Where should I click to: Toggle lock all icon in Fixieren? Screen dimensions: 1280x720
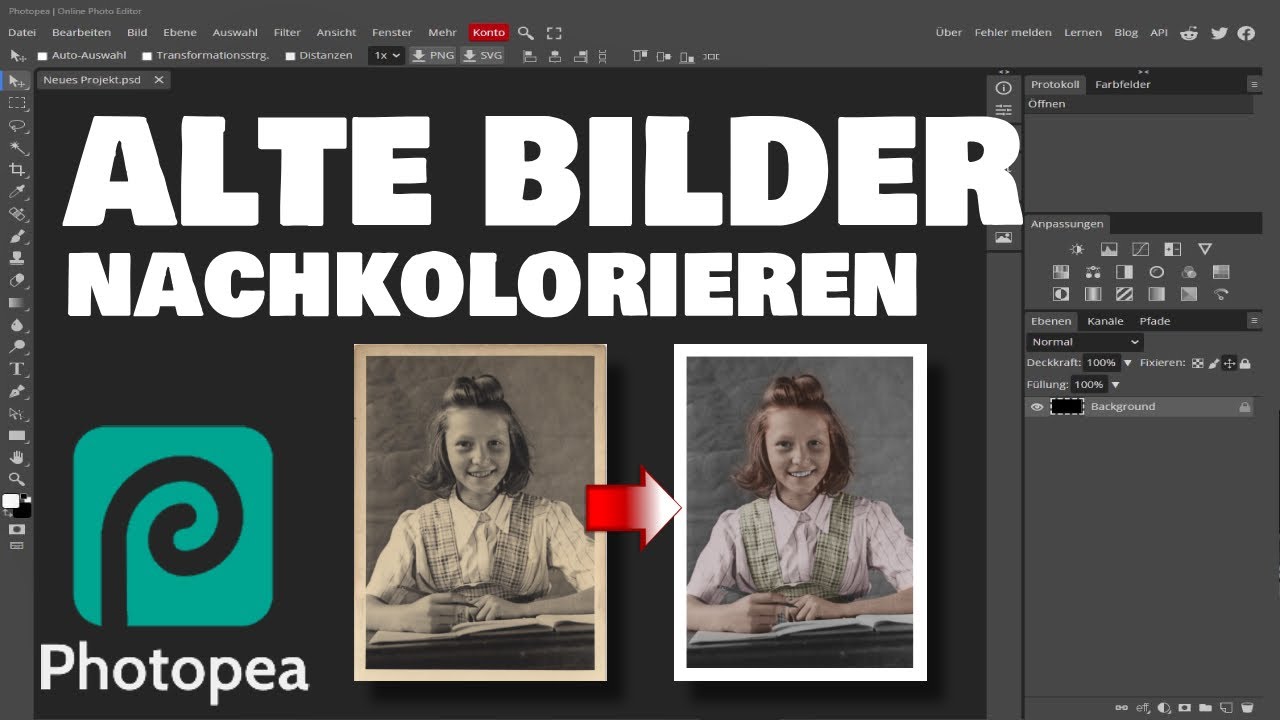[x=1245, y=363]
